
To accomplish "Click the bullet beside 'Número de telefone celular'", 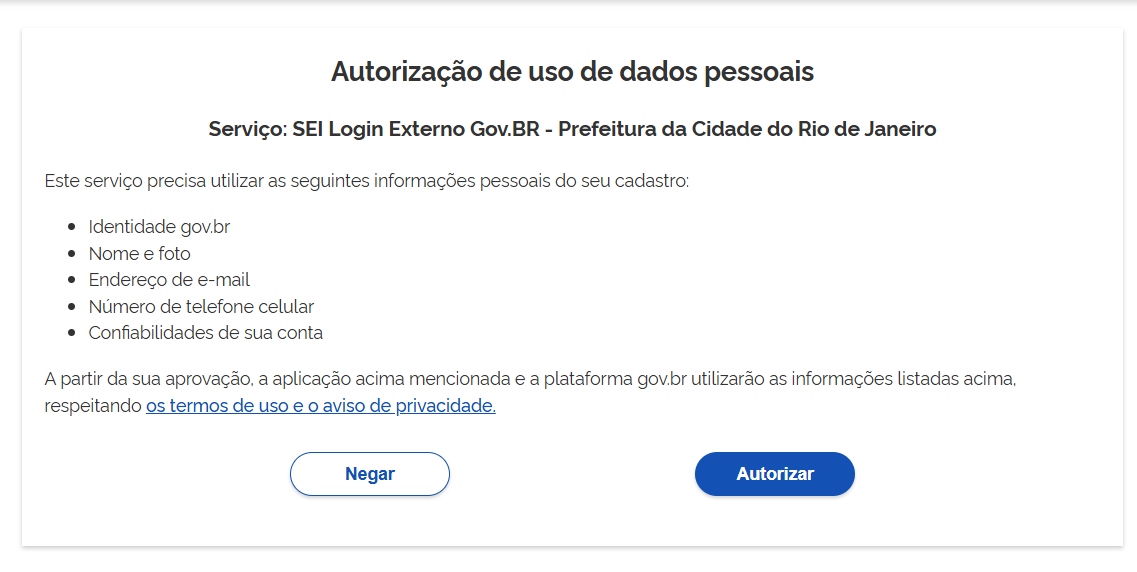I will point(72,307).
